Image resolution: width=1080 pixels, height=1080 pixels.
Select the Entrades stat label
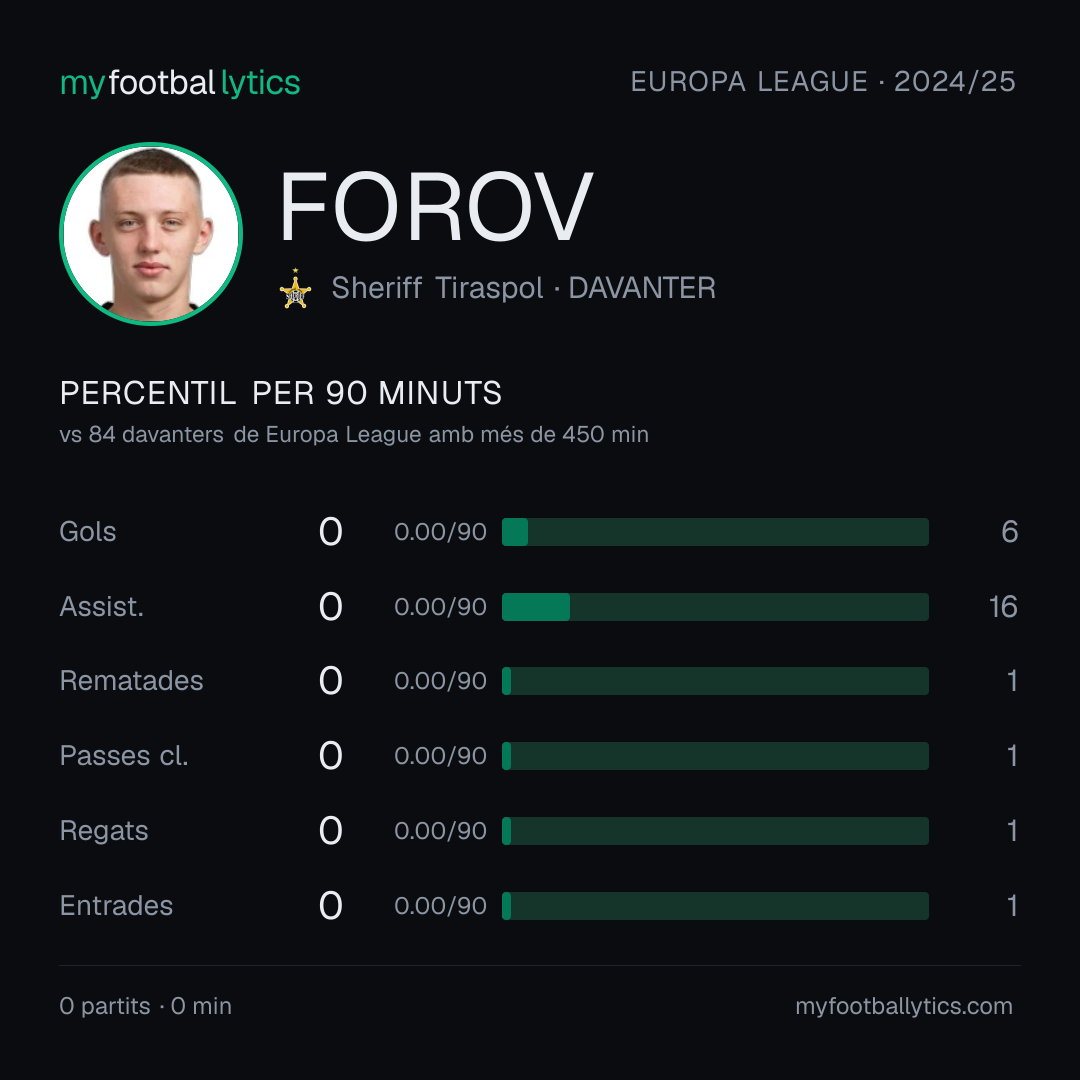(x=116, y=906)
